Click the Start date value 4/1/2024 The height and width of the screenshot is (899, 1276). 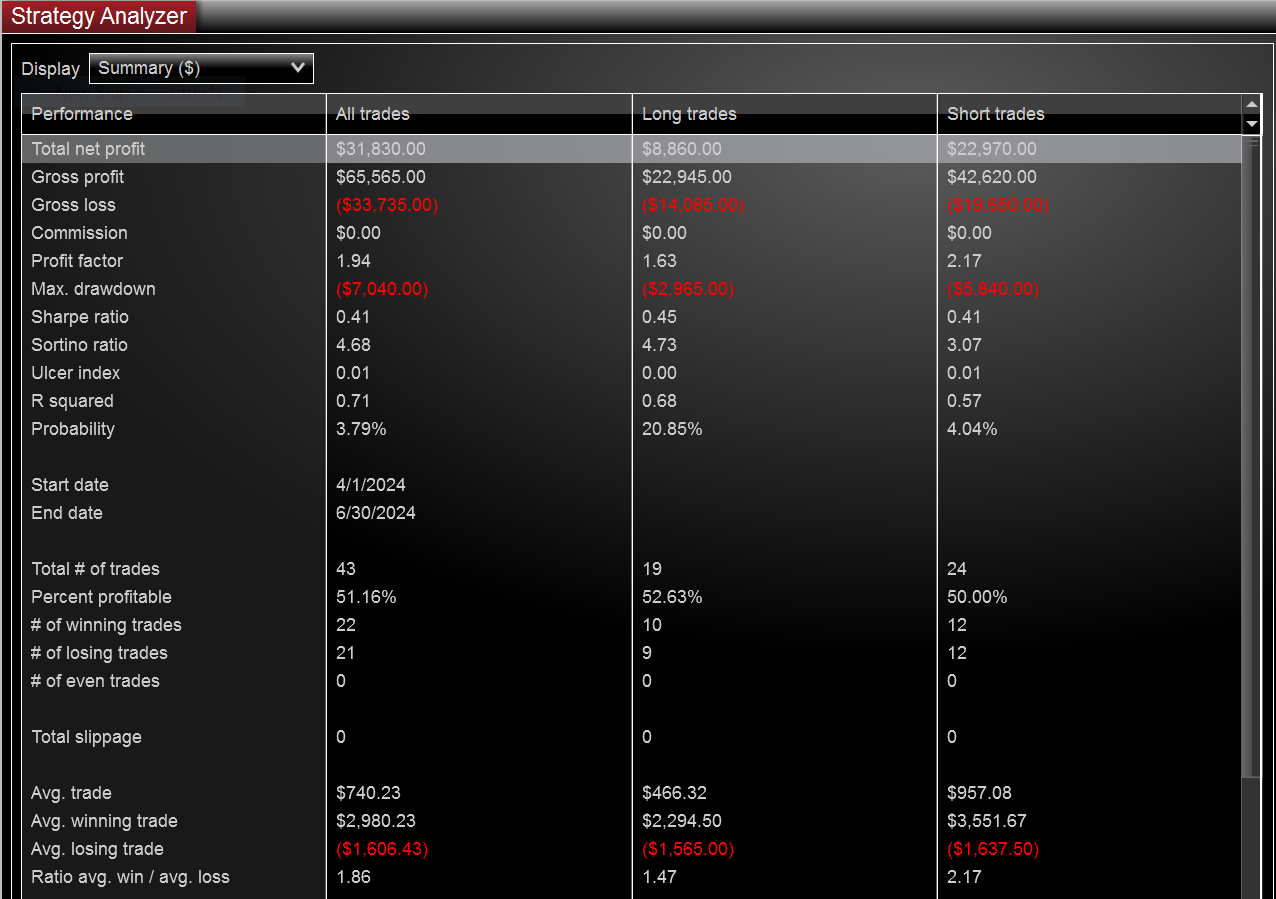(x=371, y=485)
